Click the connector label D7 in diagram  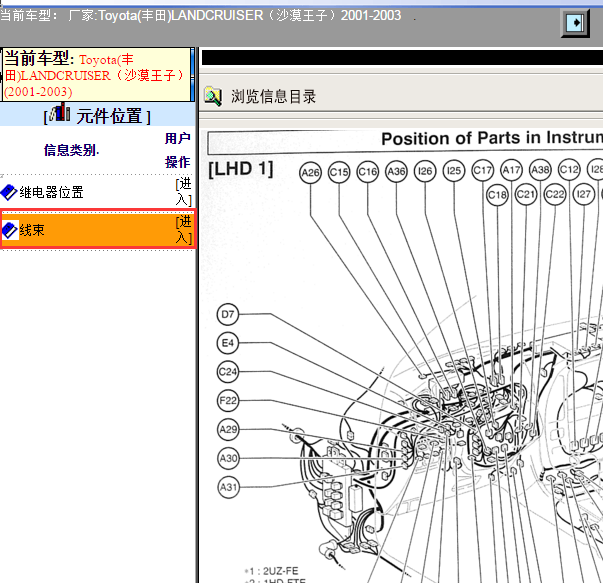click(x=228, y=314)
